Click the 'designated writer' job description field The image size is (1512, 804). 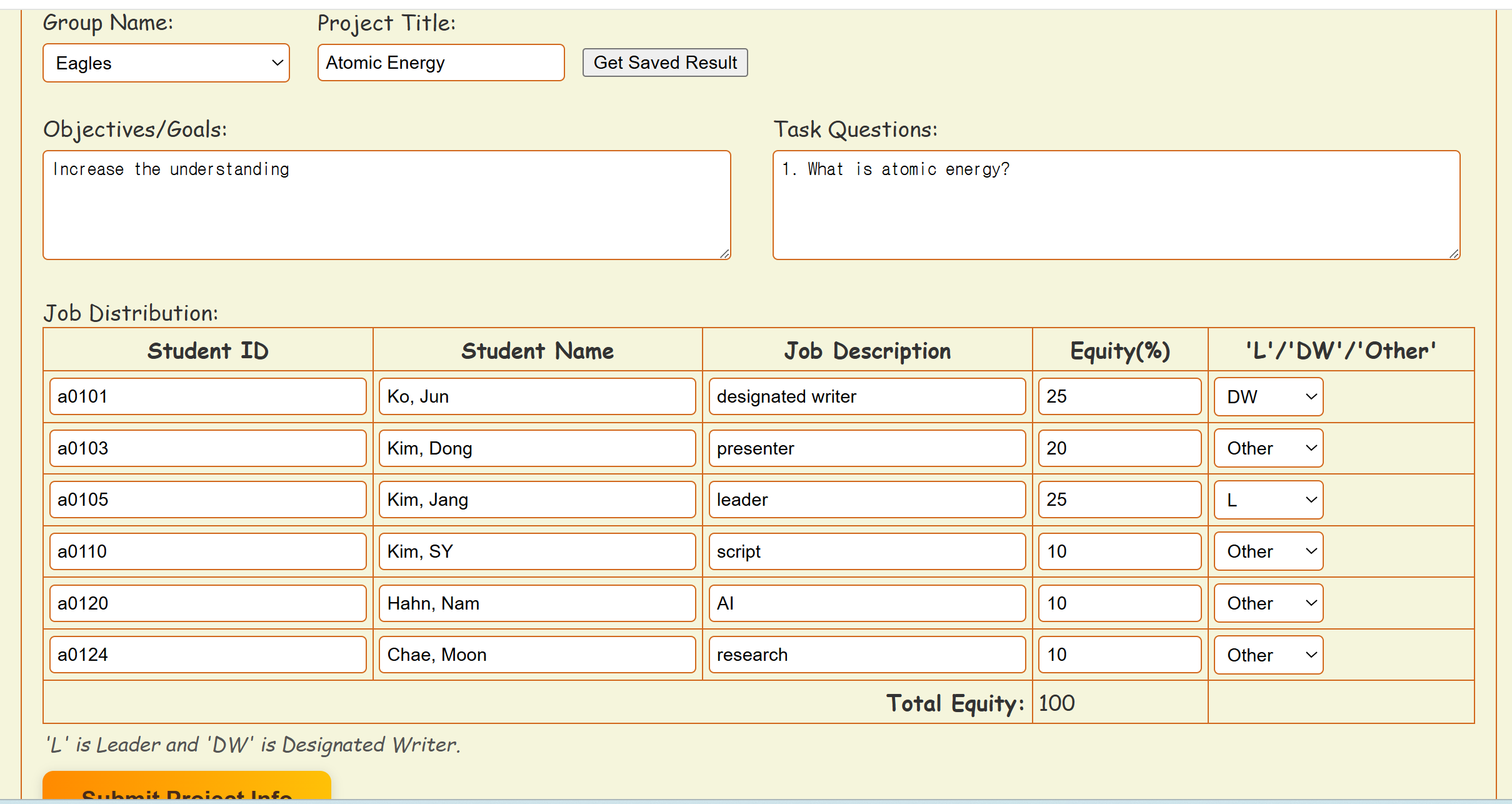pyautogui.click(x=866, y=397)
